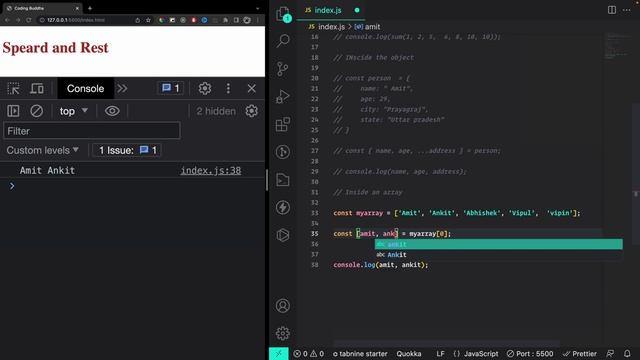Expand more DevTools tabs chevrons

pyautogui.click(x=122, y=89)
